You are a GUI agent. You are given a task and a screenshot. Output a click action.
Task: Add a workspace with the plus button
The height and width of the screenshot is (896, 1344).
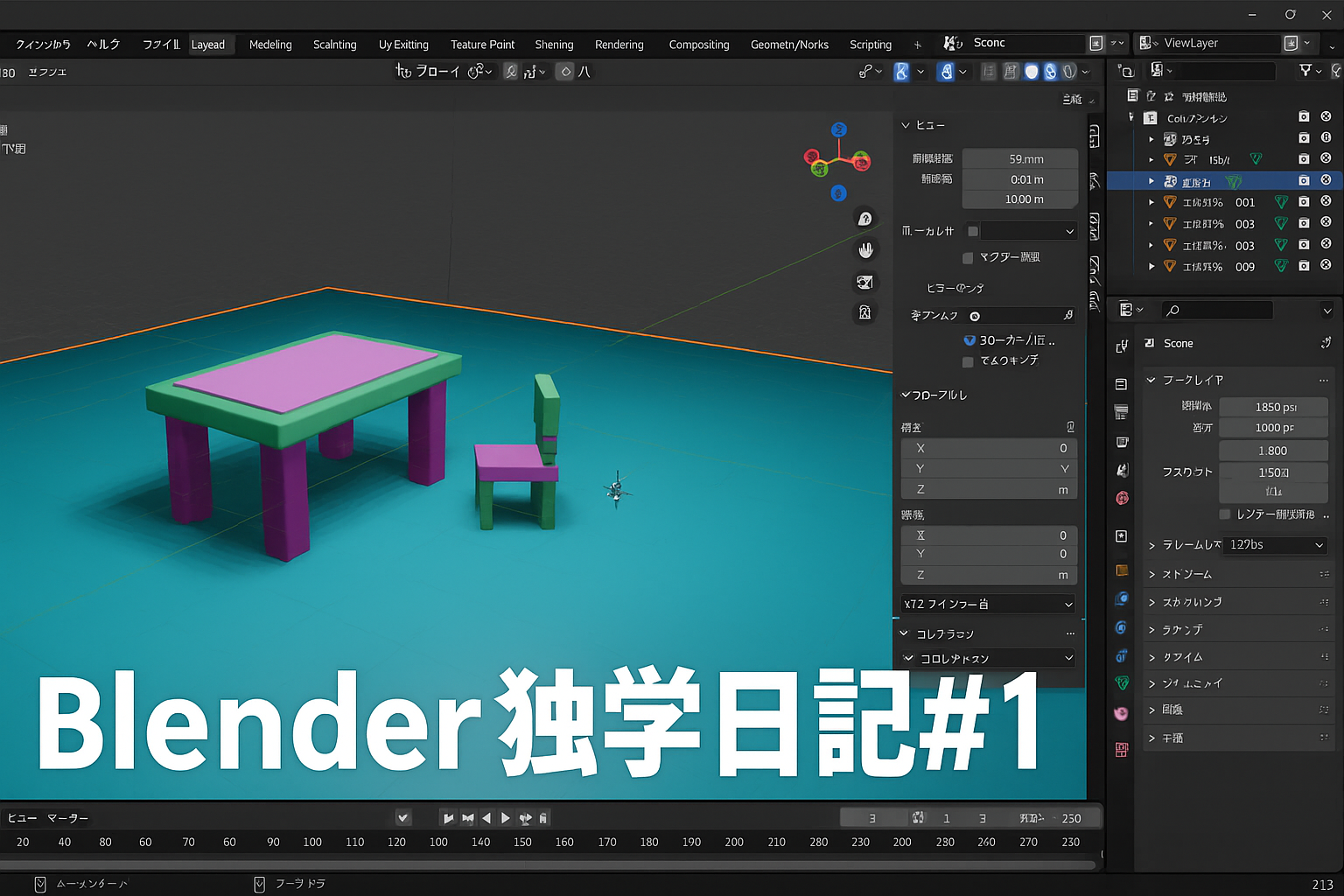click(917, 45)
